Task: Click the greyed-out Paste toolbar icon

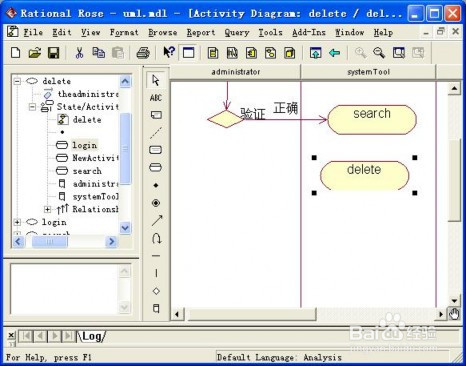Action: pyautogui.click(x=118, y=53)
